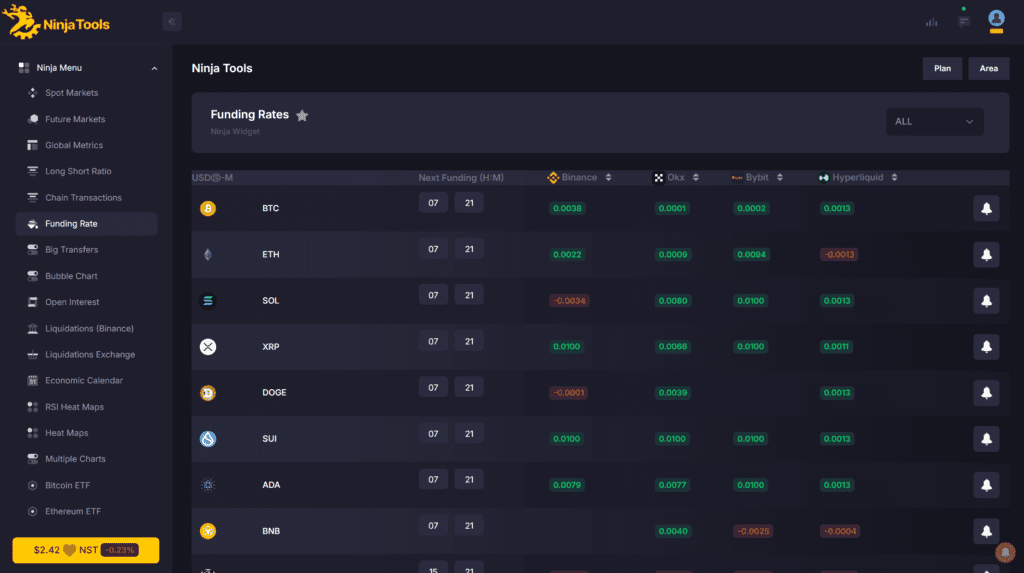
Task: Open the ALL filter dropdown
Action: (x=935, y=122)
